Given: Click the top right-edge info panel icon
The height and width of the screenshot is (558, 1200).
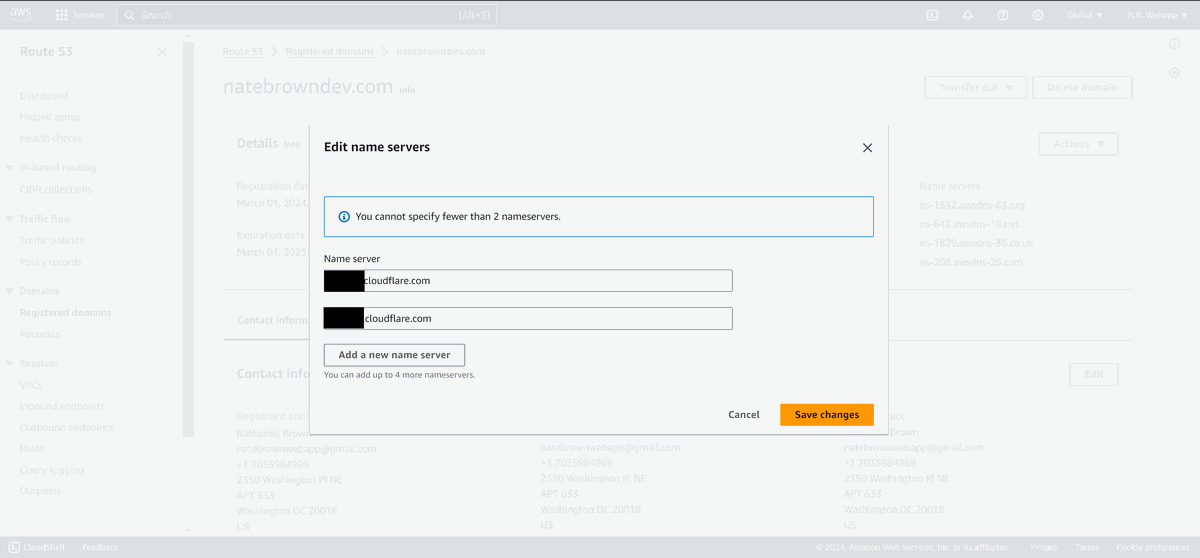Looking at the screenshot, I should point(1175,45).
